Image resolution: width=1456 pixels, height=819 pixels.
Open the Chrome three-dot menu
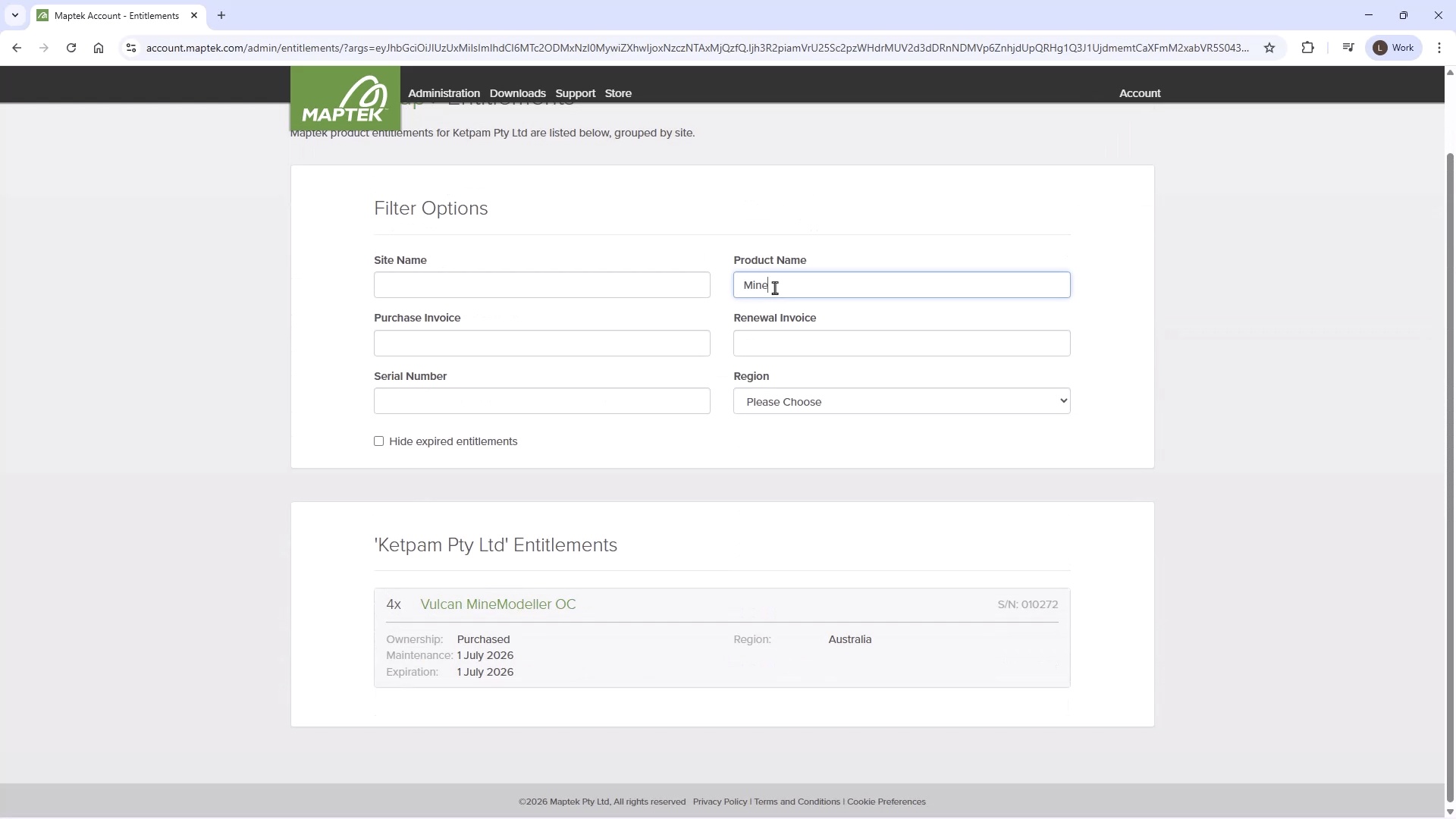click(1439, 48)
